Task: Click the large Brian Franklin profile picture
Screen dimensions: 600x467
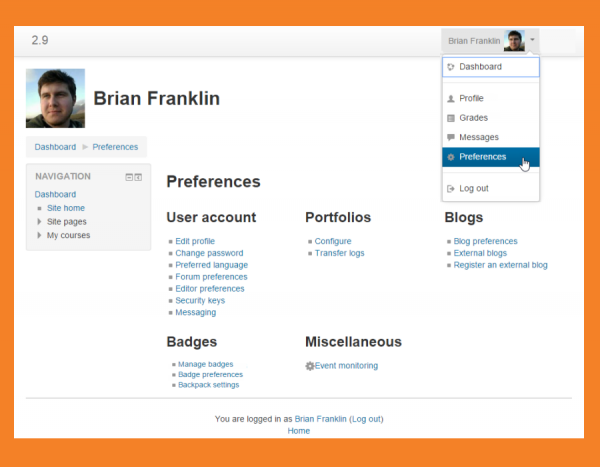Action: 55,98
